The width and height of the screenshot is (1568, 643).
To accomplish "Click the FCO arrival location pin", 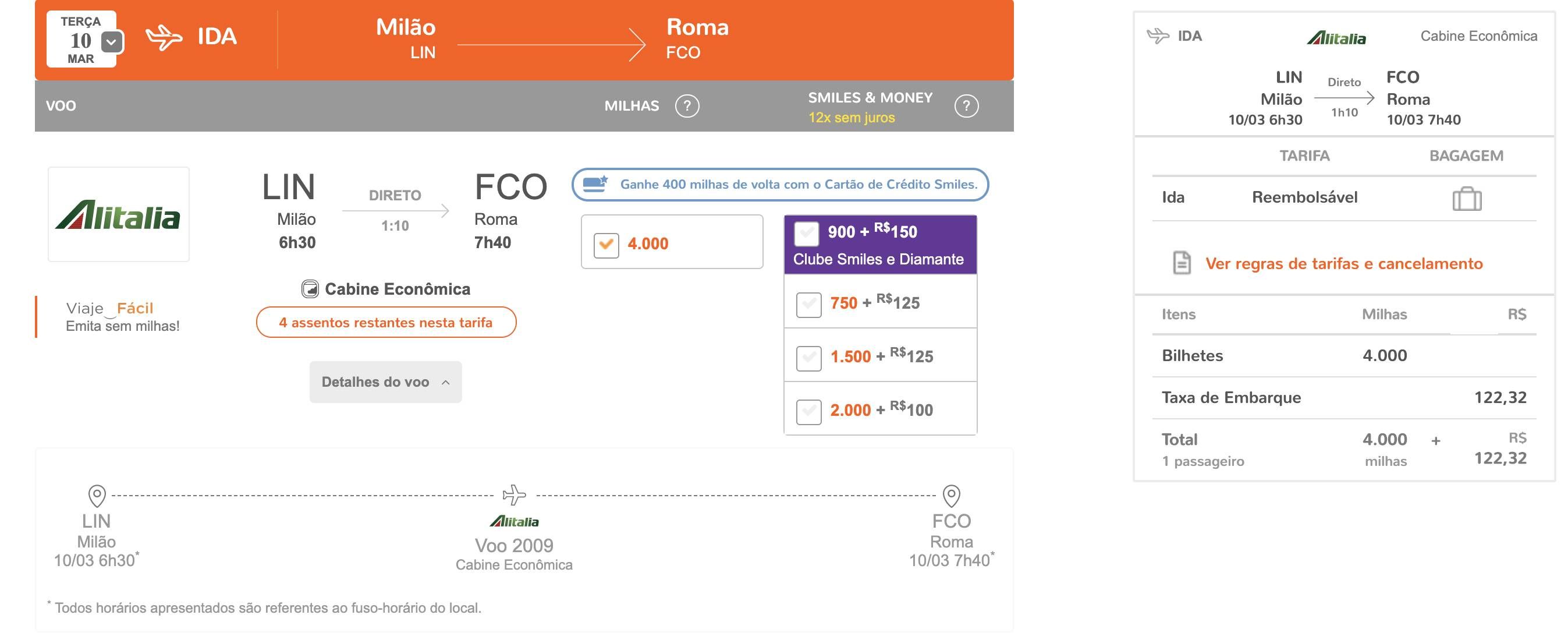I will pyautogui.click(x=952, y=496).
